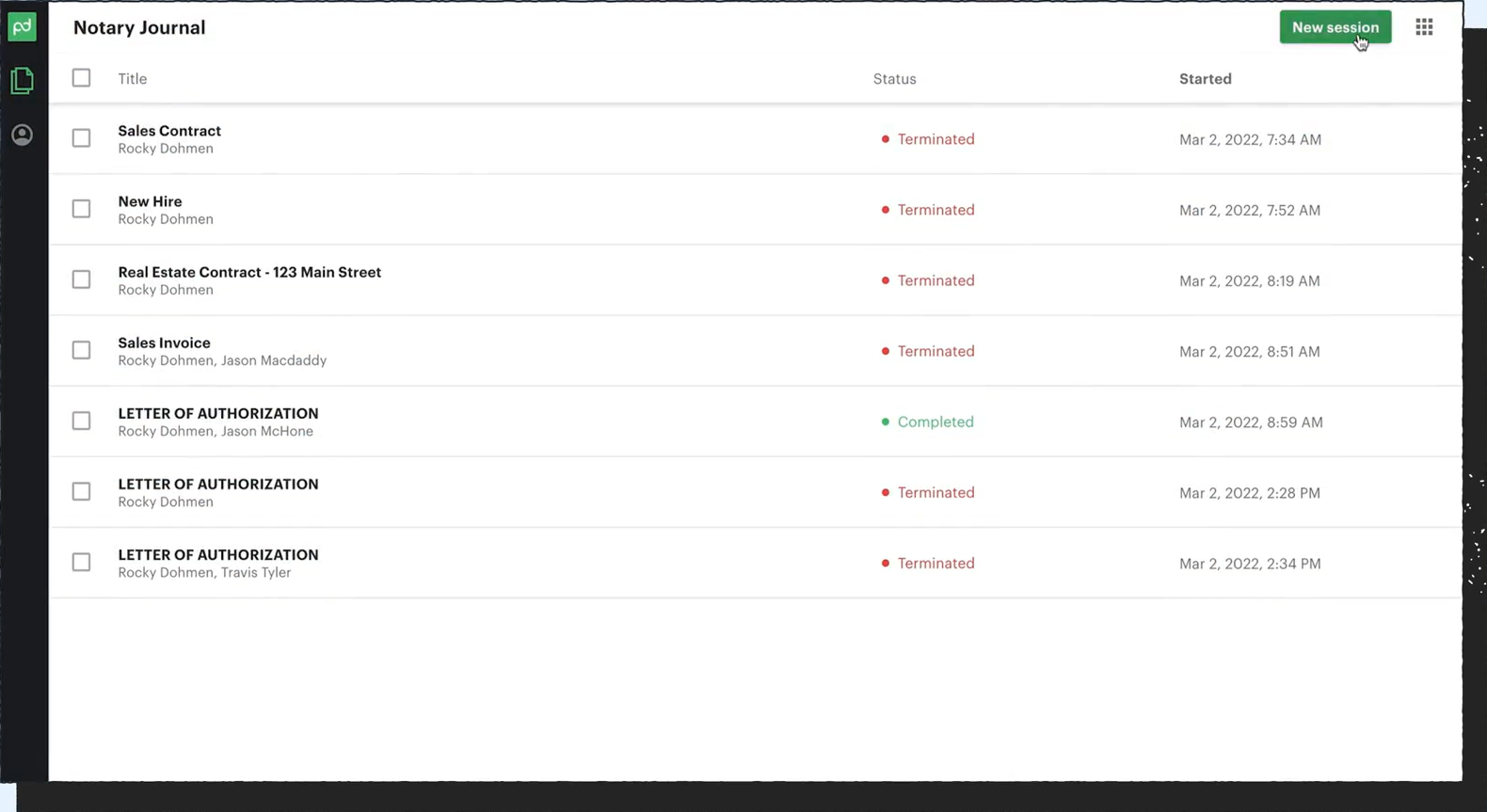The image size is (1487, 812).
Task: Click the Status column header
Action: coord(894,79)
